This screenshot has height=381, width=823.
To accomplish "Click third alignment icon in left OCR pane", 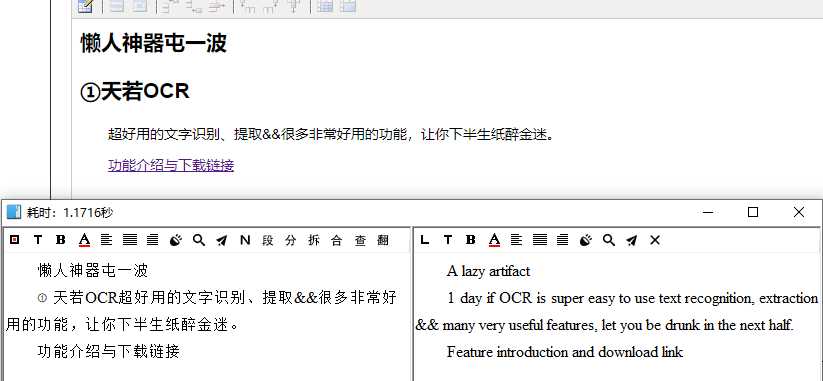I will (x=152, y=240).
